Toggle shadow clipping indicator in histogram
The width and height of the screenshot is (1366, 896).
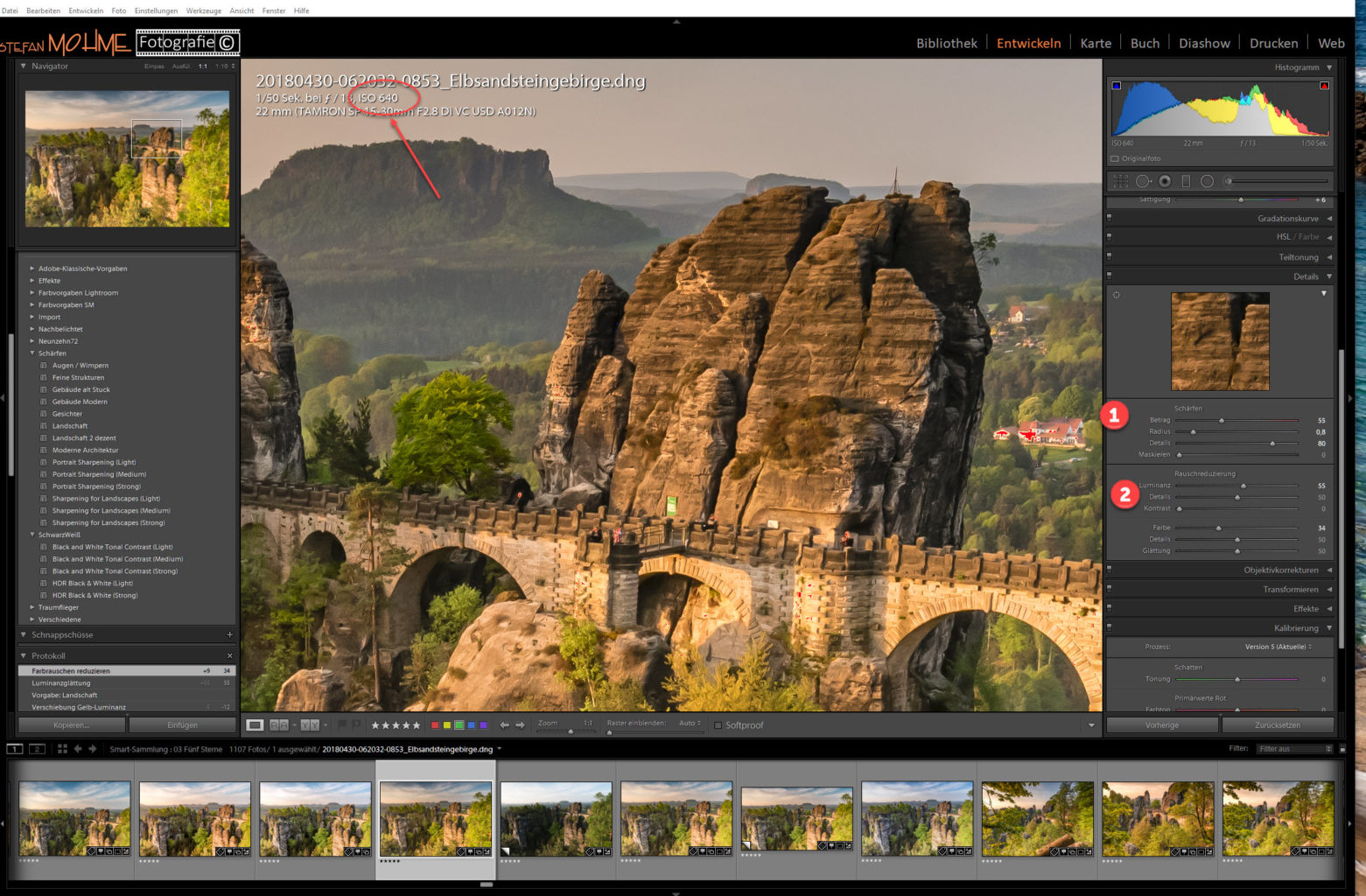point(1116,85)
